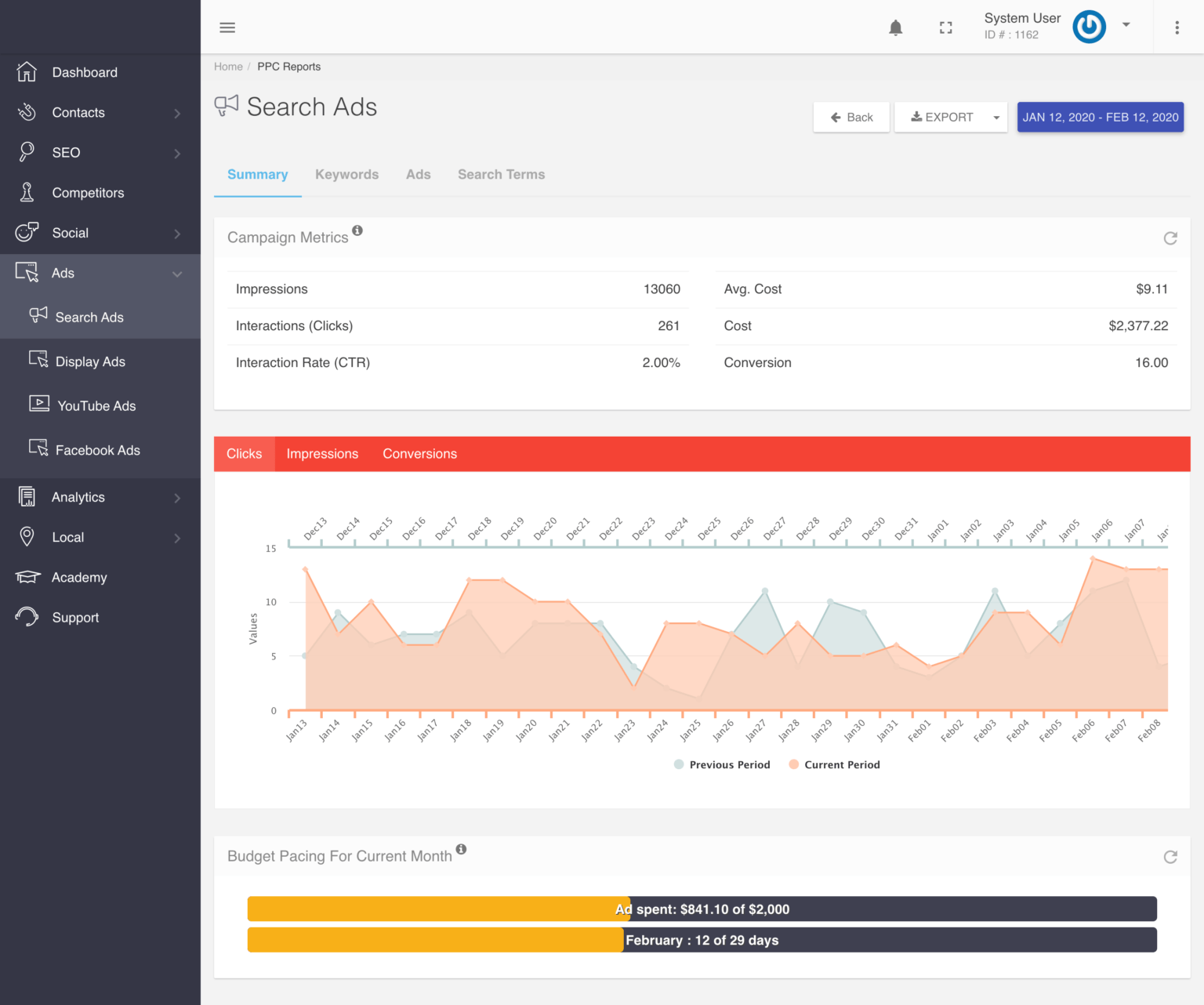Click the February days progress bar
The image size is (1204, 1005).
click(x=702, y=940)
